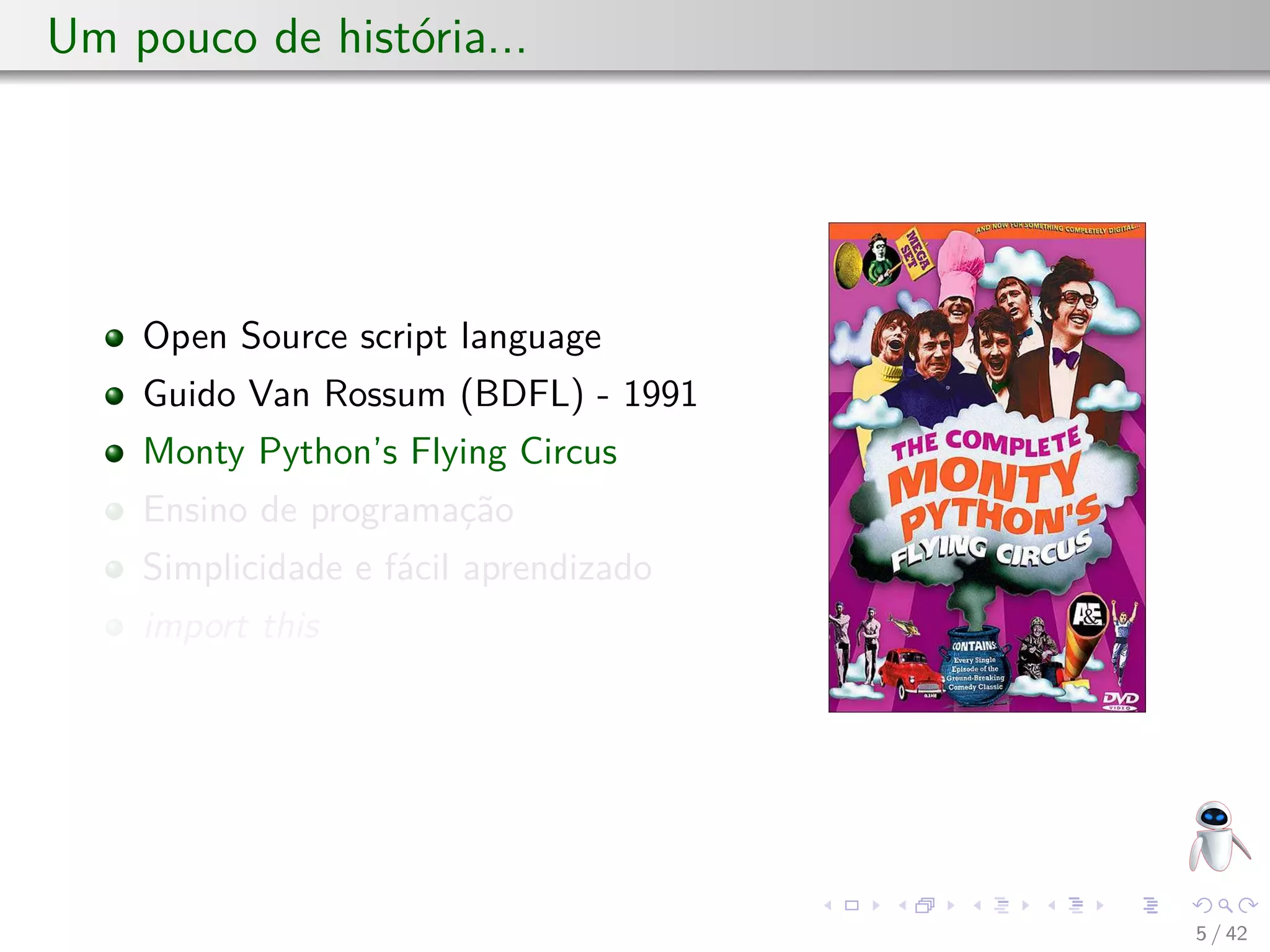Viewport: 1270px width, 952px height.
Task: Click the go-back curved arrow icon
Action: click(1202, 906)
